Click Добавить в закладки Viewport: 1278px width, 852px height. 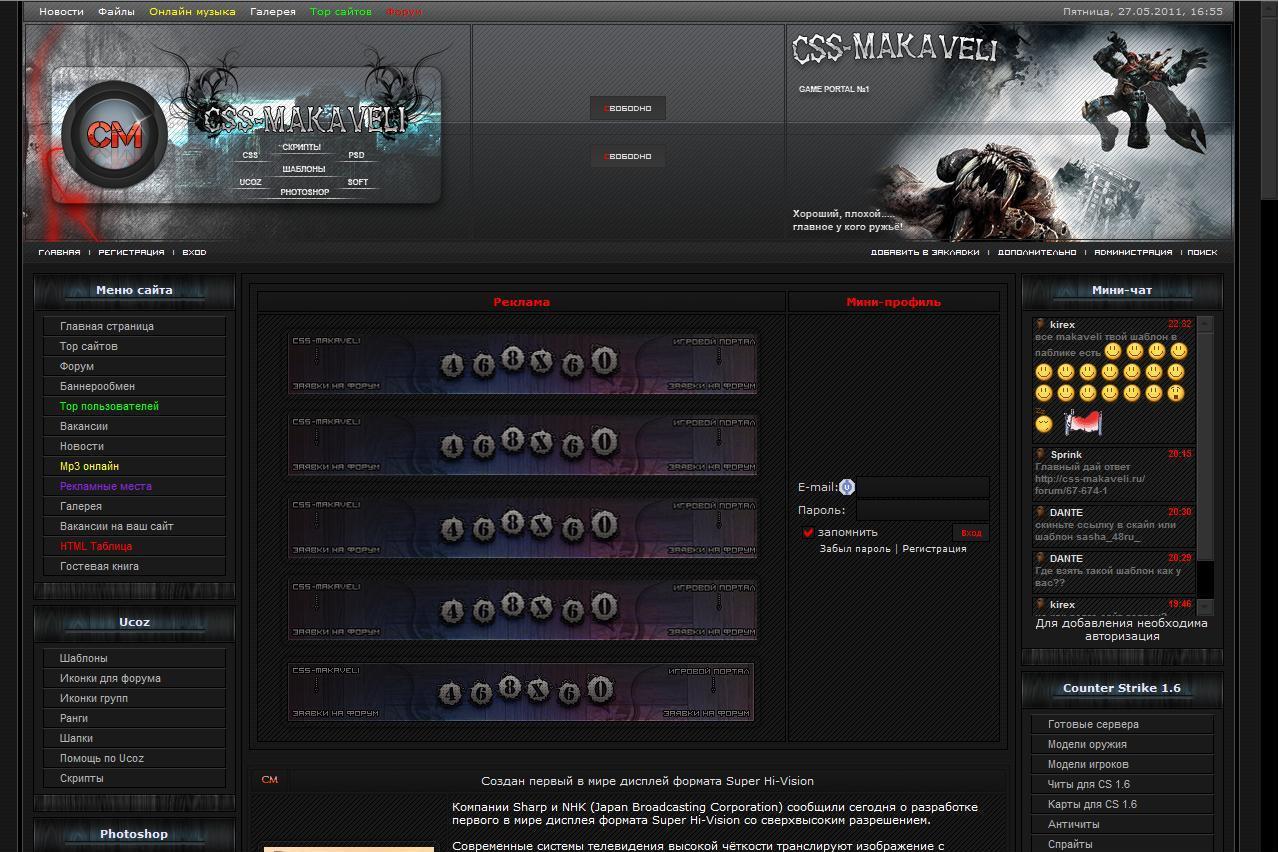click(x=925, y=252)
